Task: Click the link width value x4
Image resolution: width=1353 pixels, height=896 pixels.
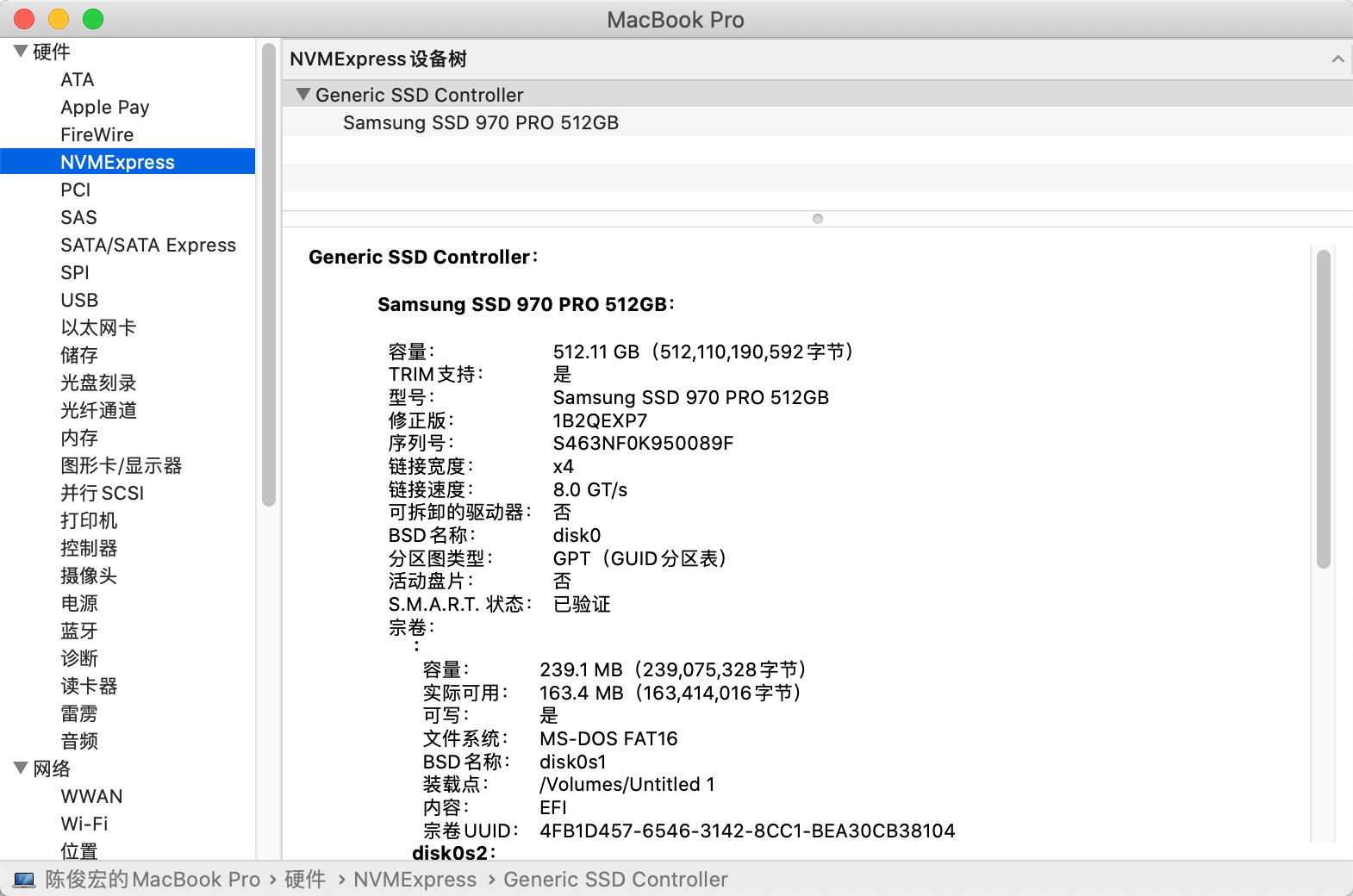Action: coord(564,466)
